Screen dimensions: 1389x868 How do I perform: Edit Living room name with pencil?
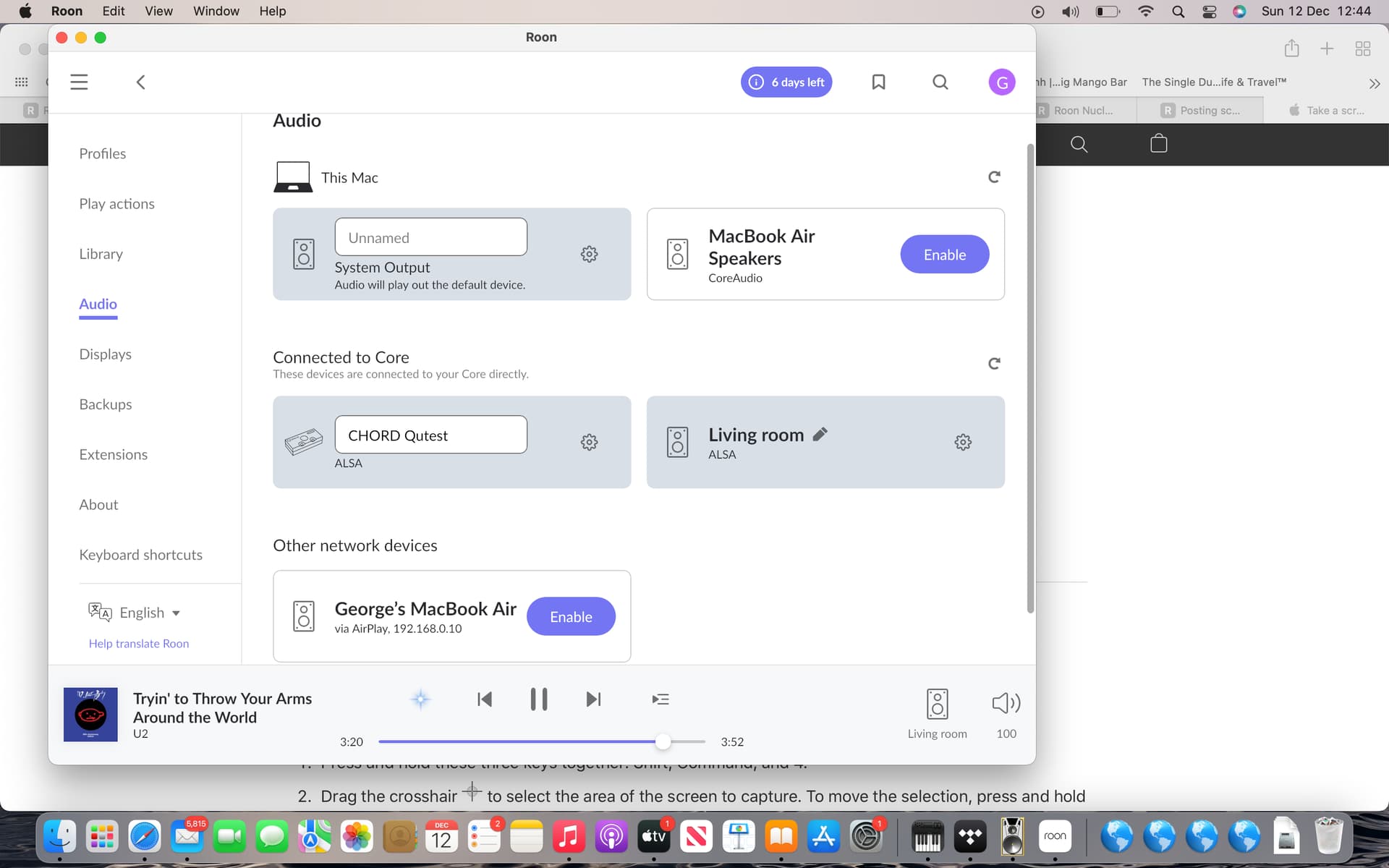tap(820, 434)
